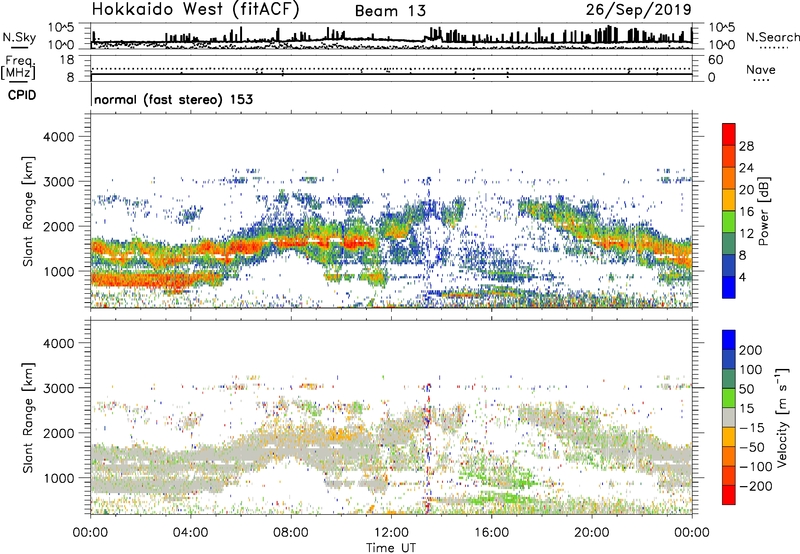The image size is (800, 554).
Task: Click the 'Time UT' axis label
Action: [391, 547]
